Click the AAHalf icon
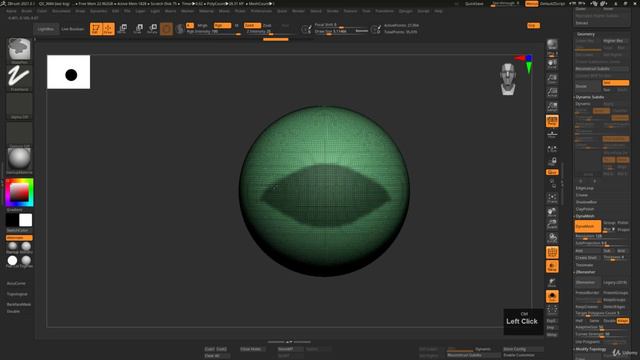640x360 pixels. point(552,107)
